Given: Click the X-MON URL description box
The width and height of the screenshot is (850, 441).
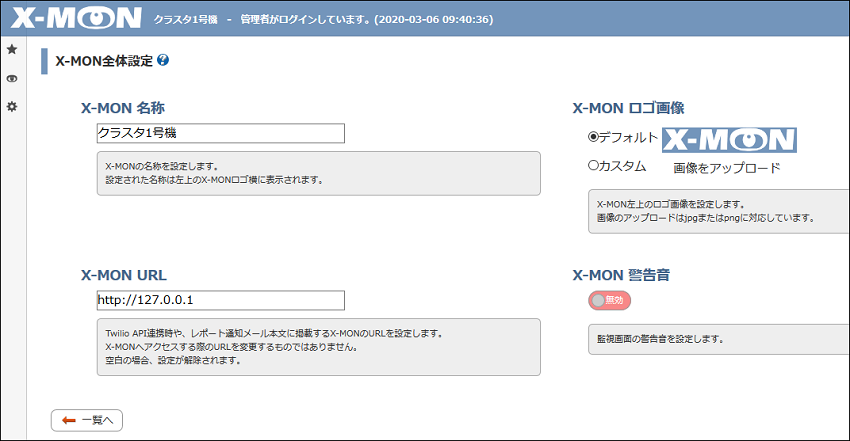Looking at the screenshot, I should (319, 347).
